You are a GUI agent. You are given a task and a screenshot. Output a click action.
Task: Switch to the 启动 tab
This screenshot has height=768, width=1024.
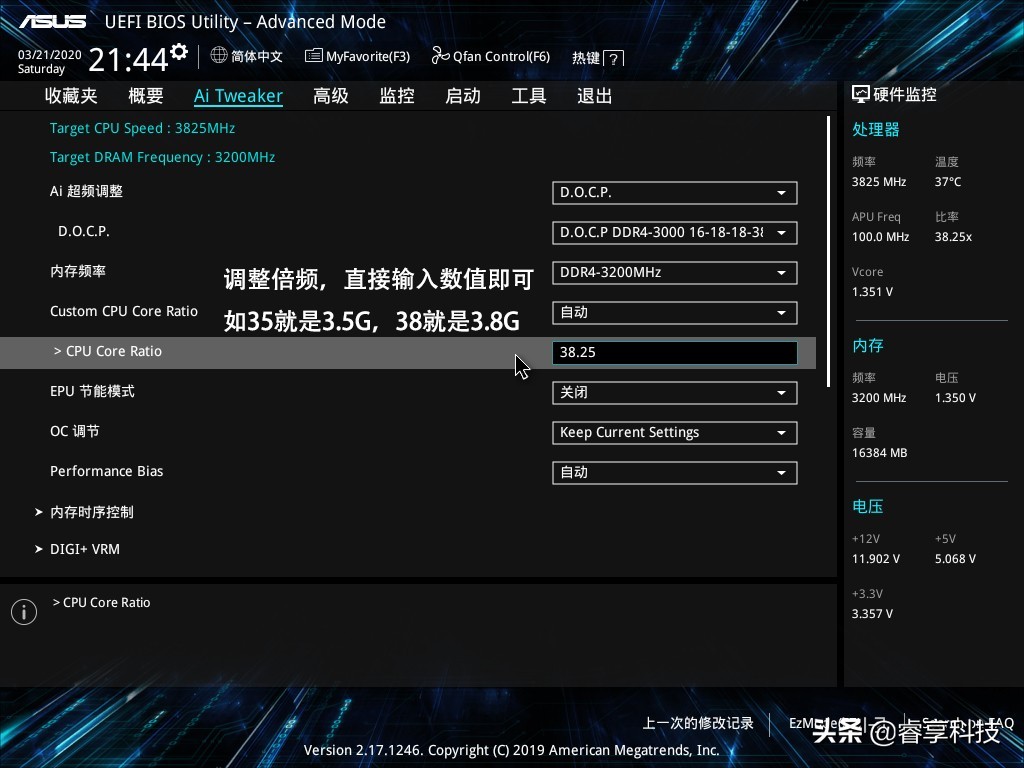[x=463, y=96]
